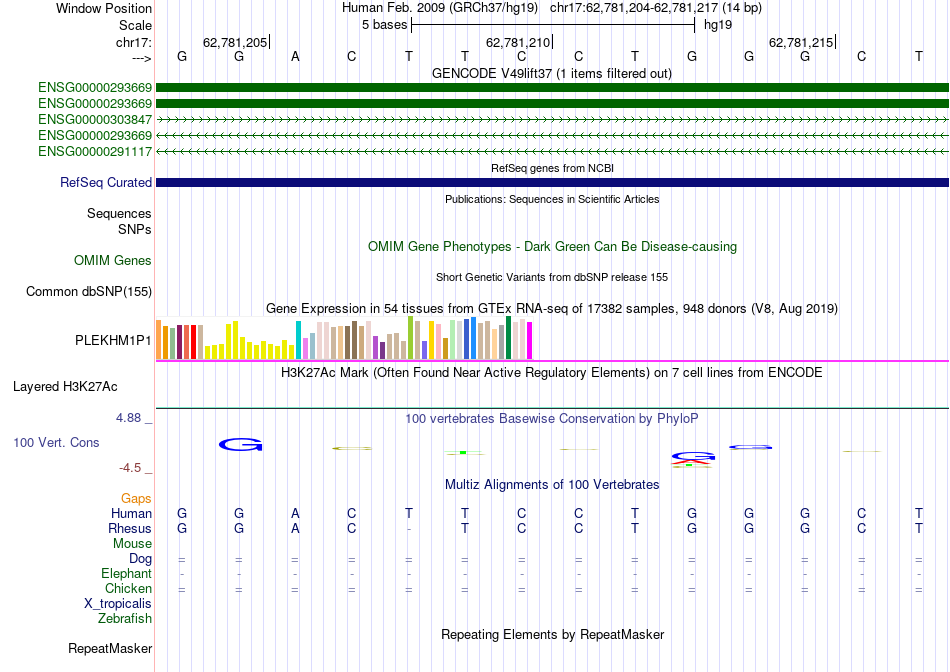Click the large blue G PhyloP logo

[x=240, y=445]
